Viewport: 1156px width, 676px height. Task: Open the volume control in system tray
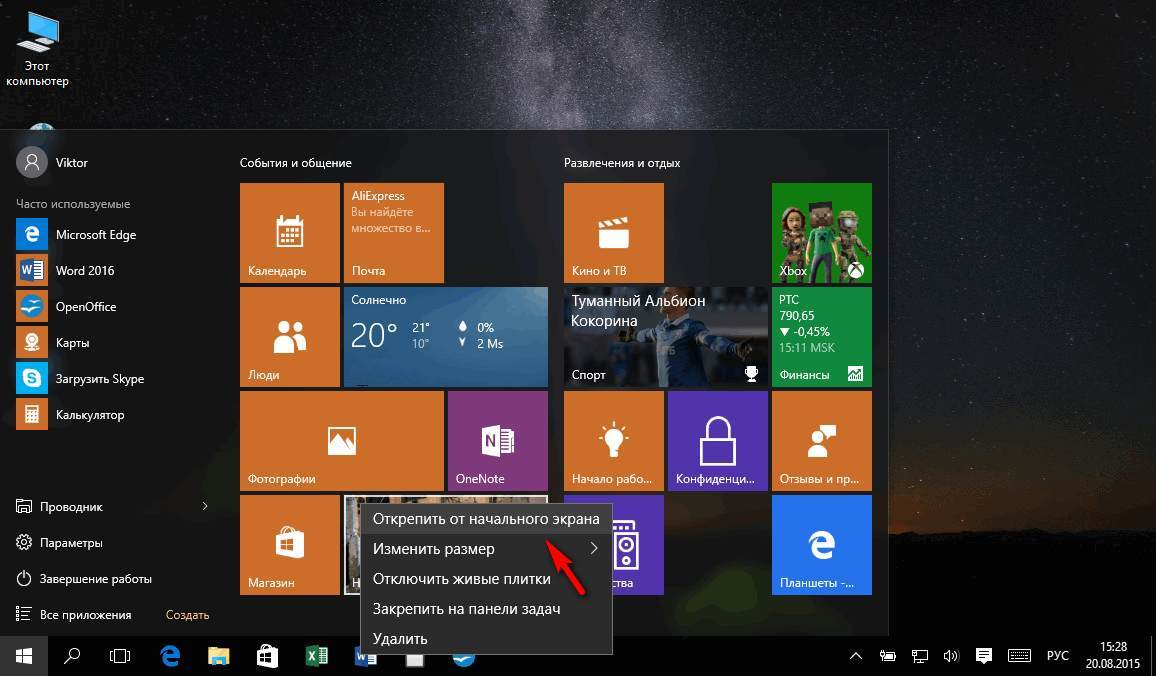click(950, 656)
